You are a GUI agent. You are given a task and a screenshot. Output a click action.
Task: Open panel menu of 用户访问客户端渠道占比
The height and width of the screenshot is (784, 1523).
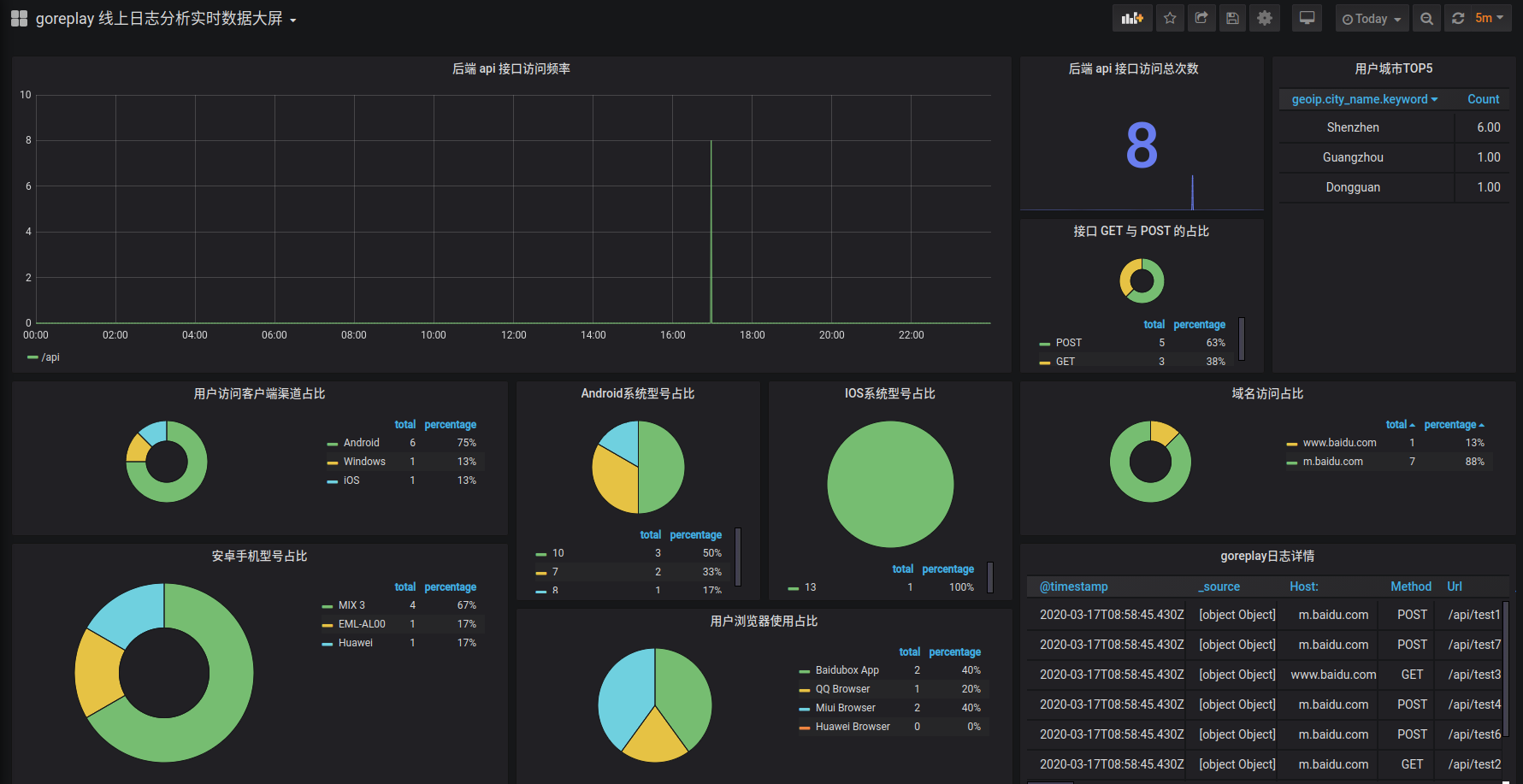(x=260, y=393)
